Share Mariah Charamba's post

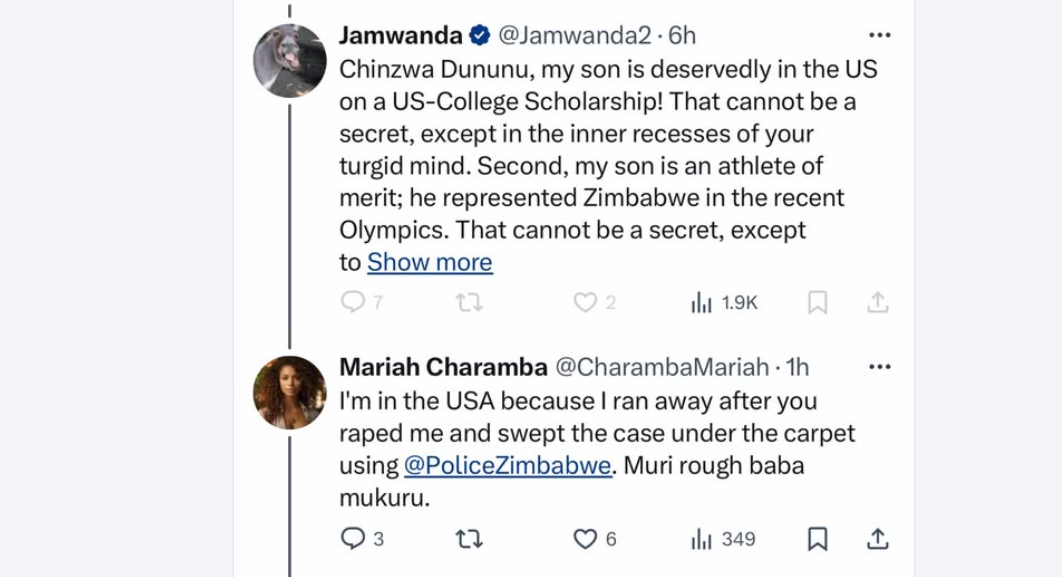tap(877, 539)
